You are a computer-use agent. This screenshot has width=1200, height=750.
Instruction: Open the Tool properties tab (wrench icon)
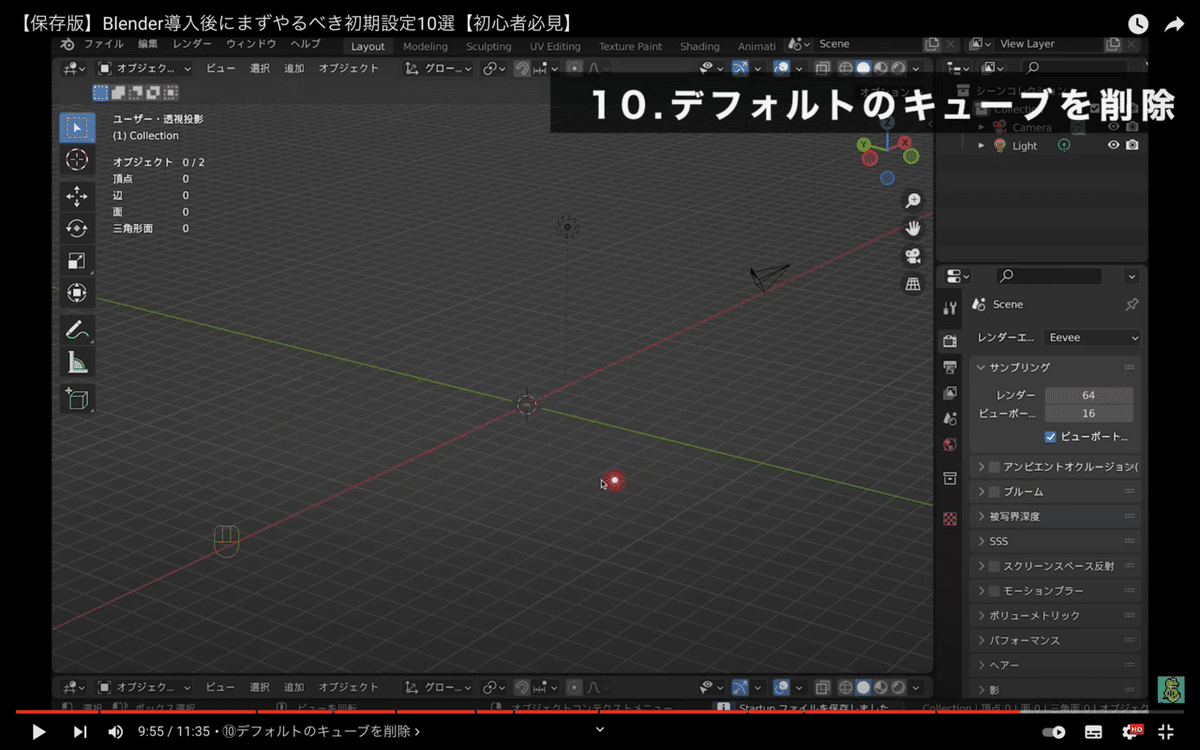click(x=950, y=308)
